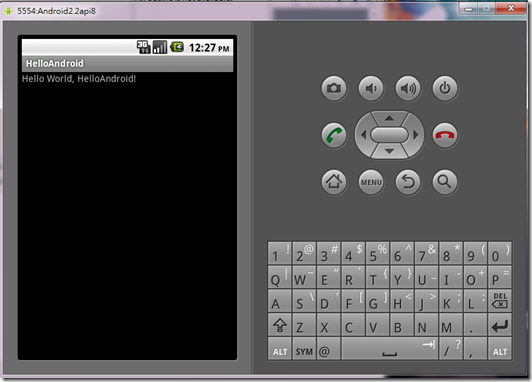Click the G key

377,301
